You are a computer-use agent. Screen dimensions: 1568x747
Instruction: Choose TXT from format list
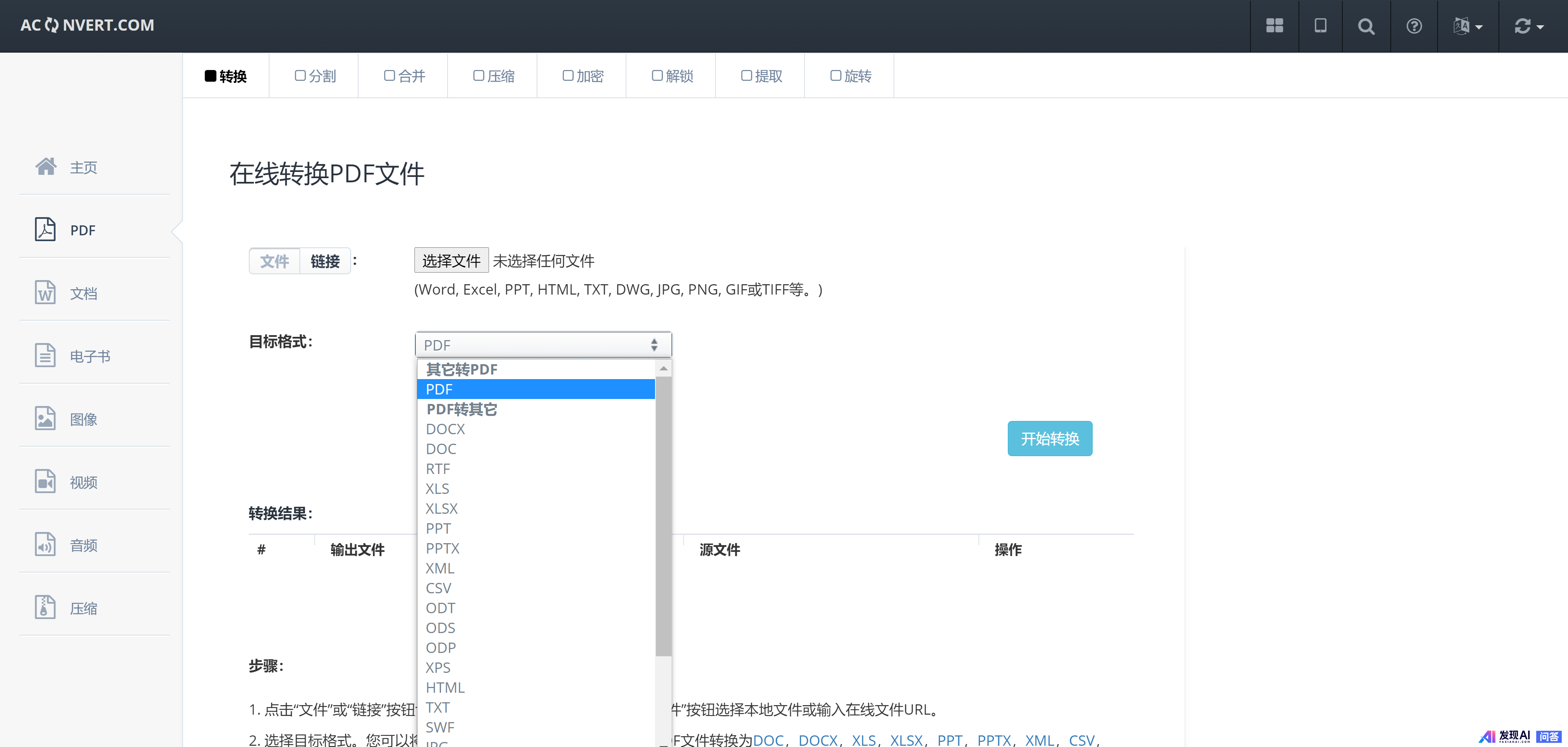click(x=536, y=707)
